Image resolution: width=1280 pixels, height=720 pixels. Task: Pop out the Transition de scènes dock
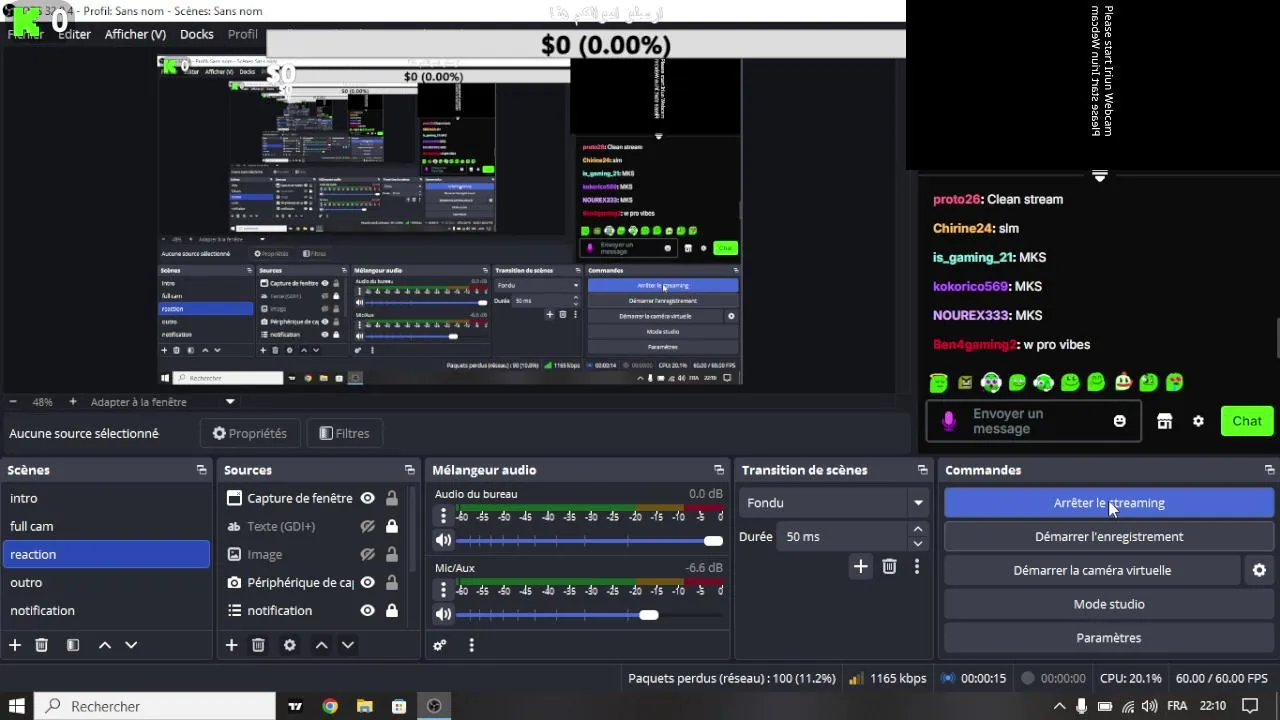click(922, 470)
